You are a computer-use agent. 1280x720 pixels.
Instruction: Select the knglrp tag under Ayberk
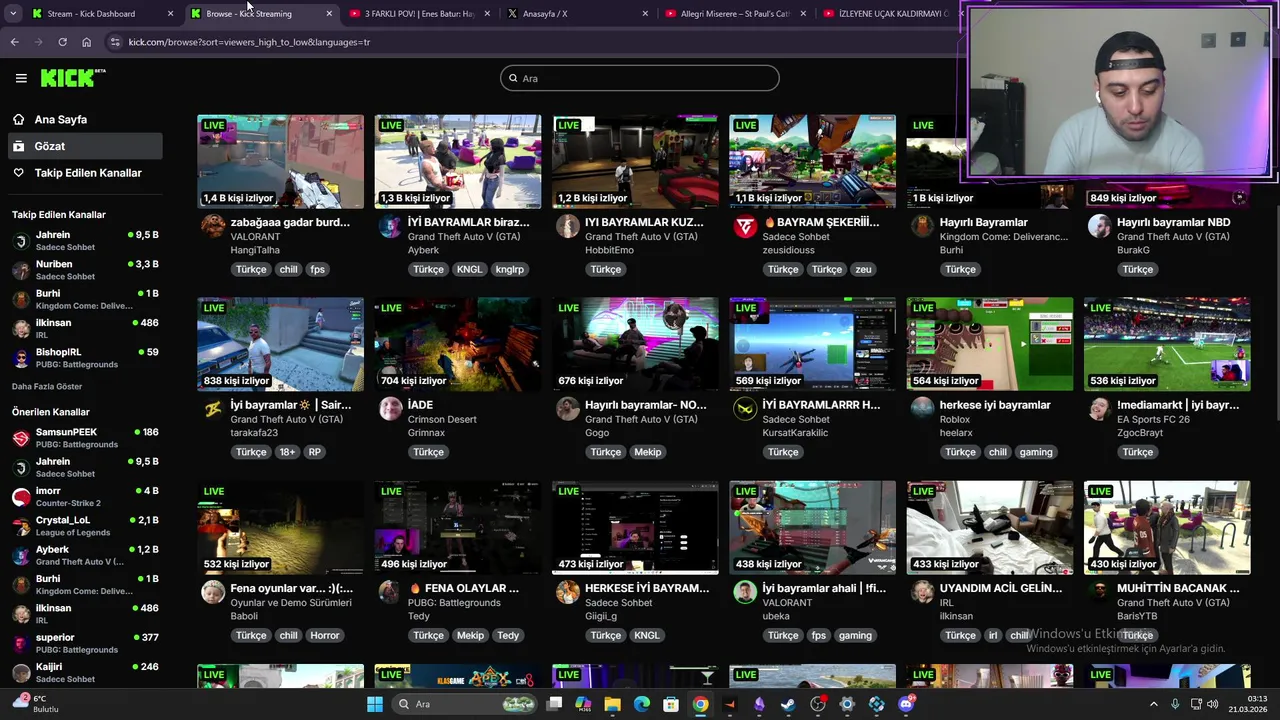pyautogui.click(x=510, y=269)
